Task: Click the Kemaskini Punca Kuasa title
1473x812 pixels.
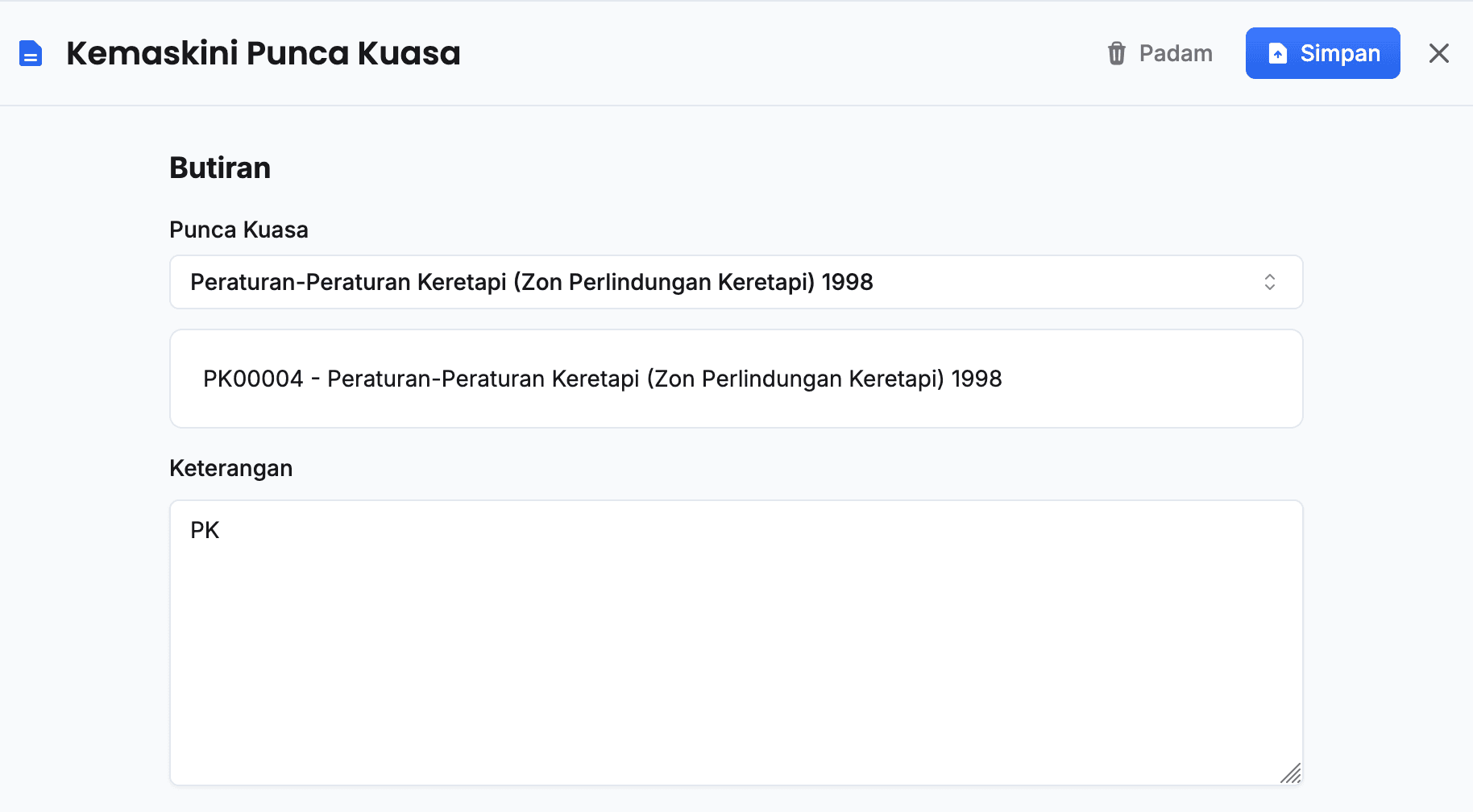Action: point(263,53)
